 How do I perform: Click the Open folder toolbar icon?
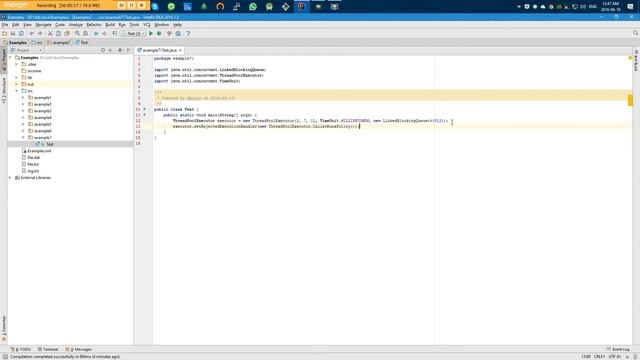tap(4, 33)
